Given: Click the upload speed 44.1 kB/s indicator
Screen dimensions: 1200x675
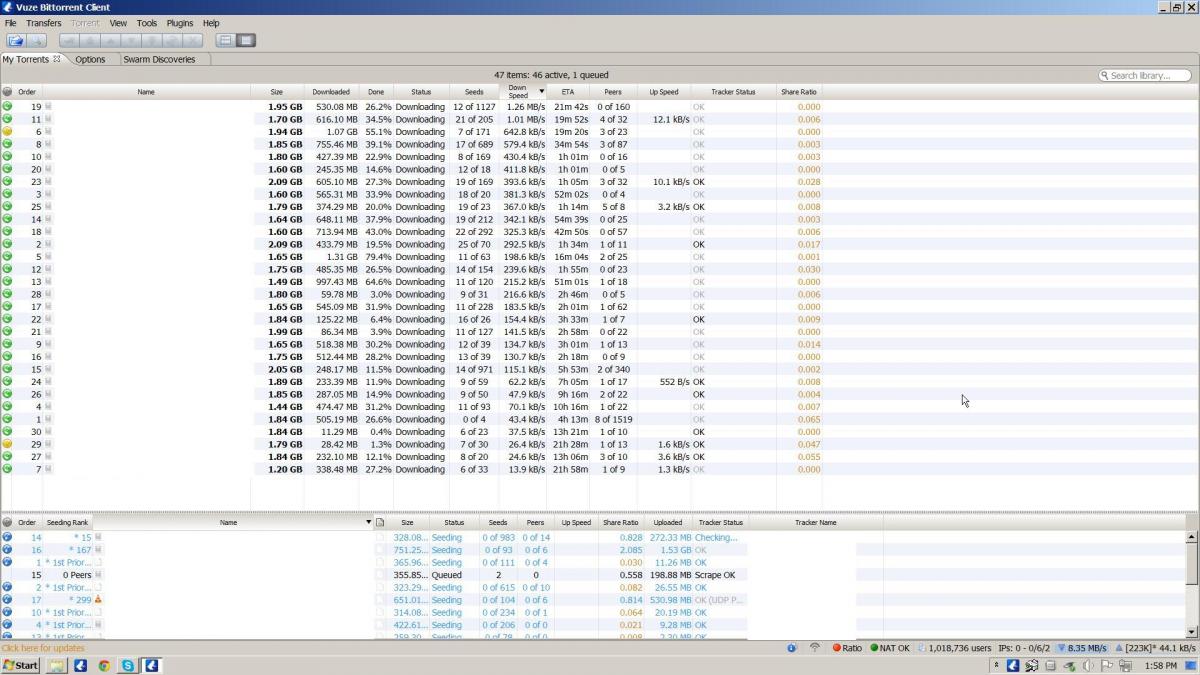Looking at the screenshot, I should pyautogui.click(x=1155, y=648).
